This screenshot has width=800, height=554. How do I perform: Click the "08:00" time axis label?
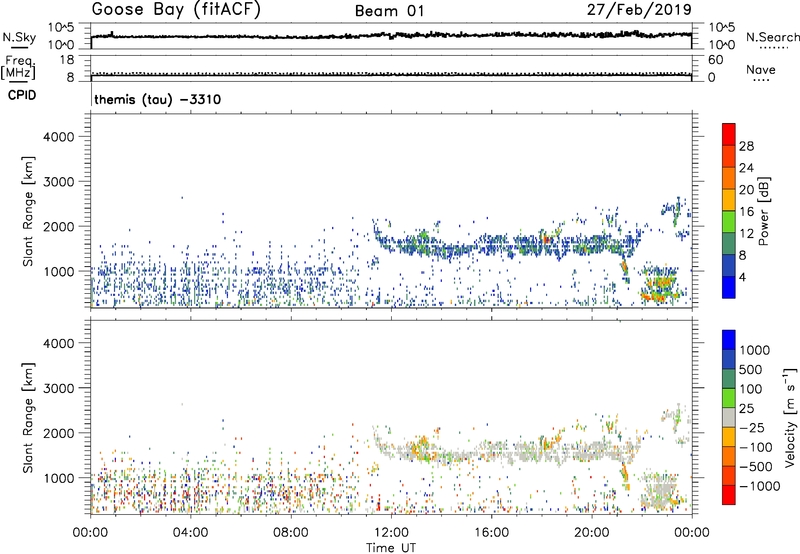click(x=291, y=533)
